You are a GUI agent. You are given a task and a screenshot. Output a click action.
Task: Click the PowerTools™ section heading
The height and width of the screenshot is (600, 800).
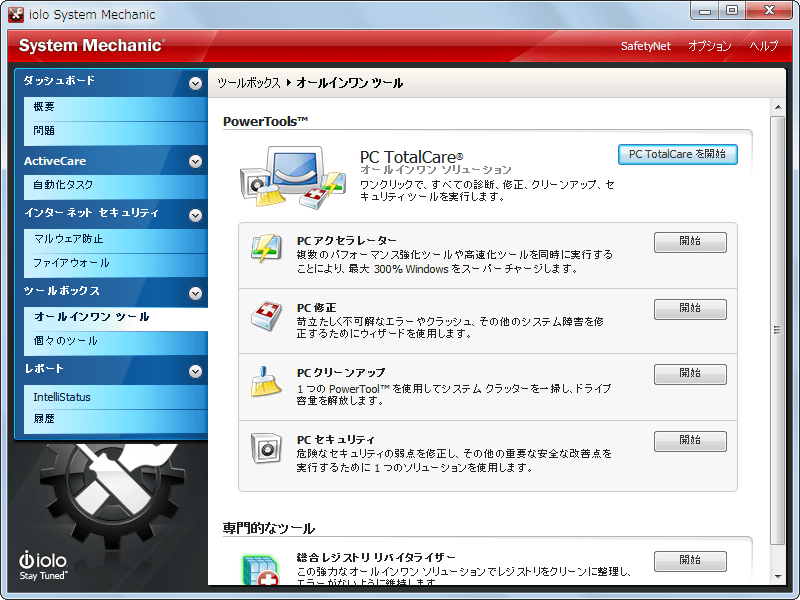265,121
